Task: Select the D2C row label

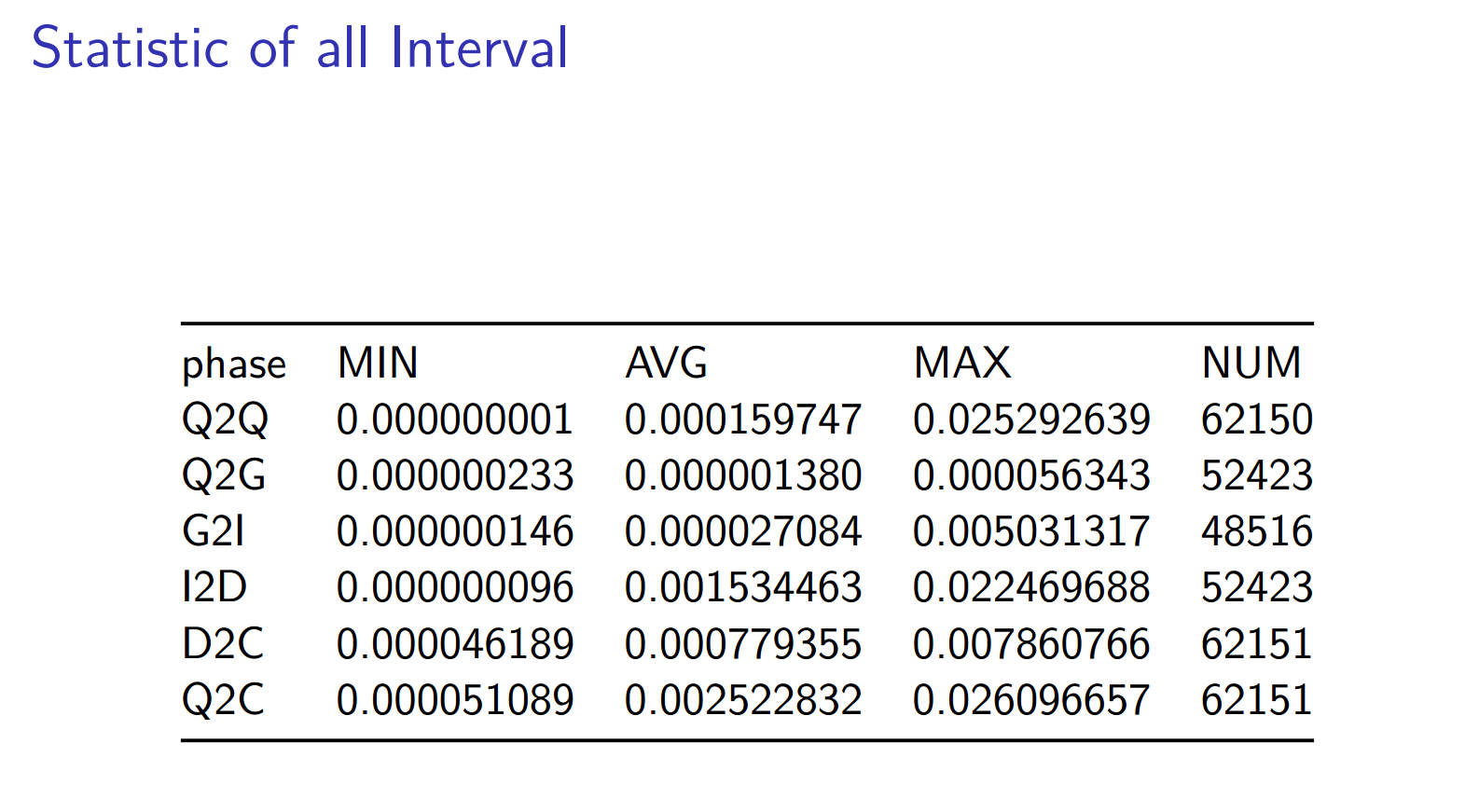Action: click(223, 644)
